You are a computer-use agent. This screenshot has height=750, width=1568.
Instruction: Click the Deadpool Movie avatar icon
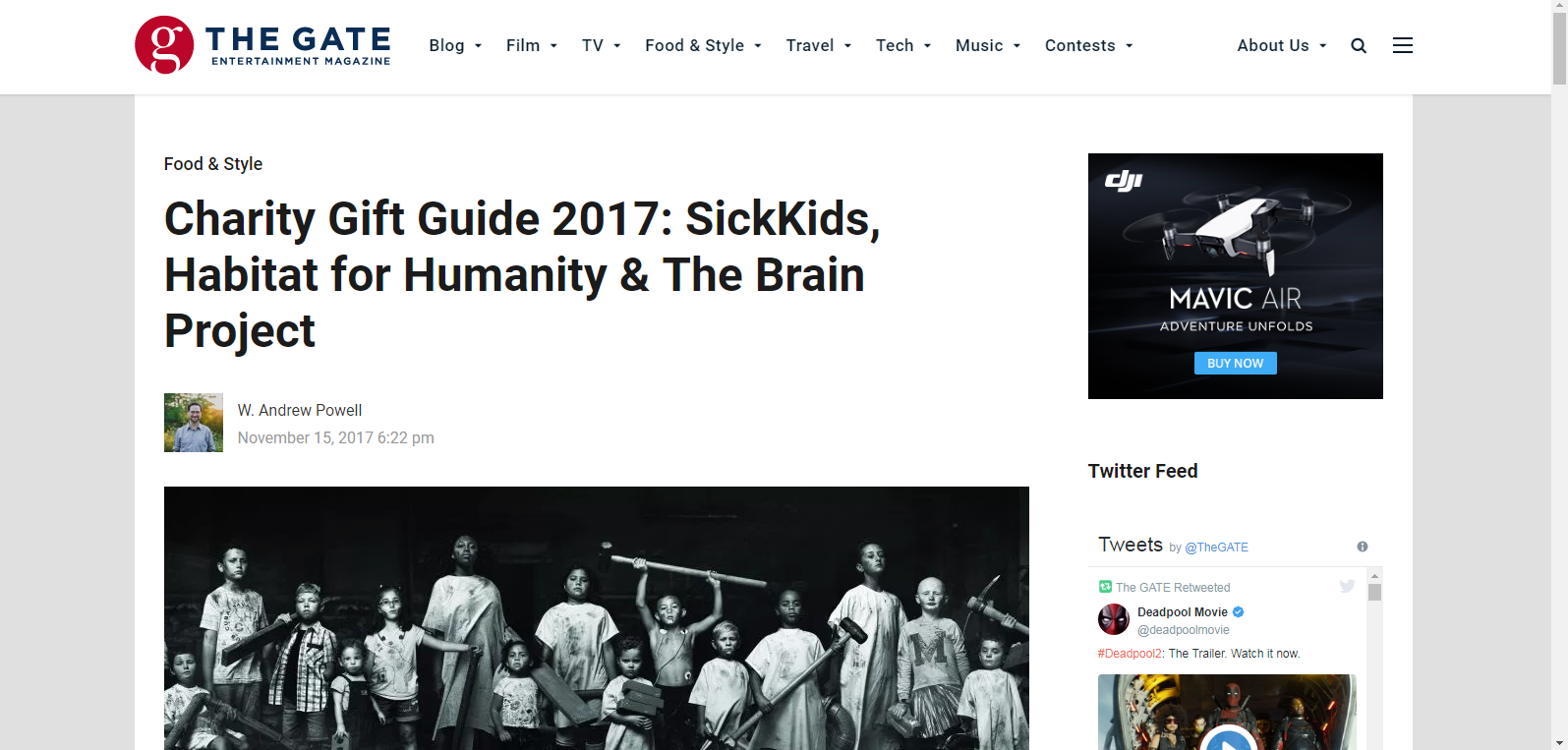1114,619
